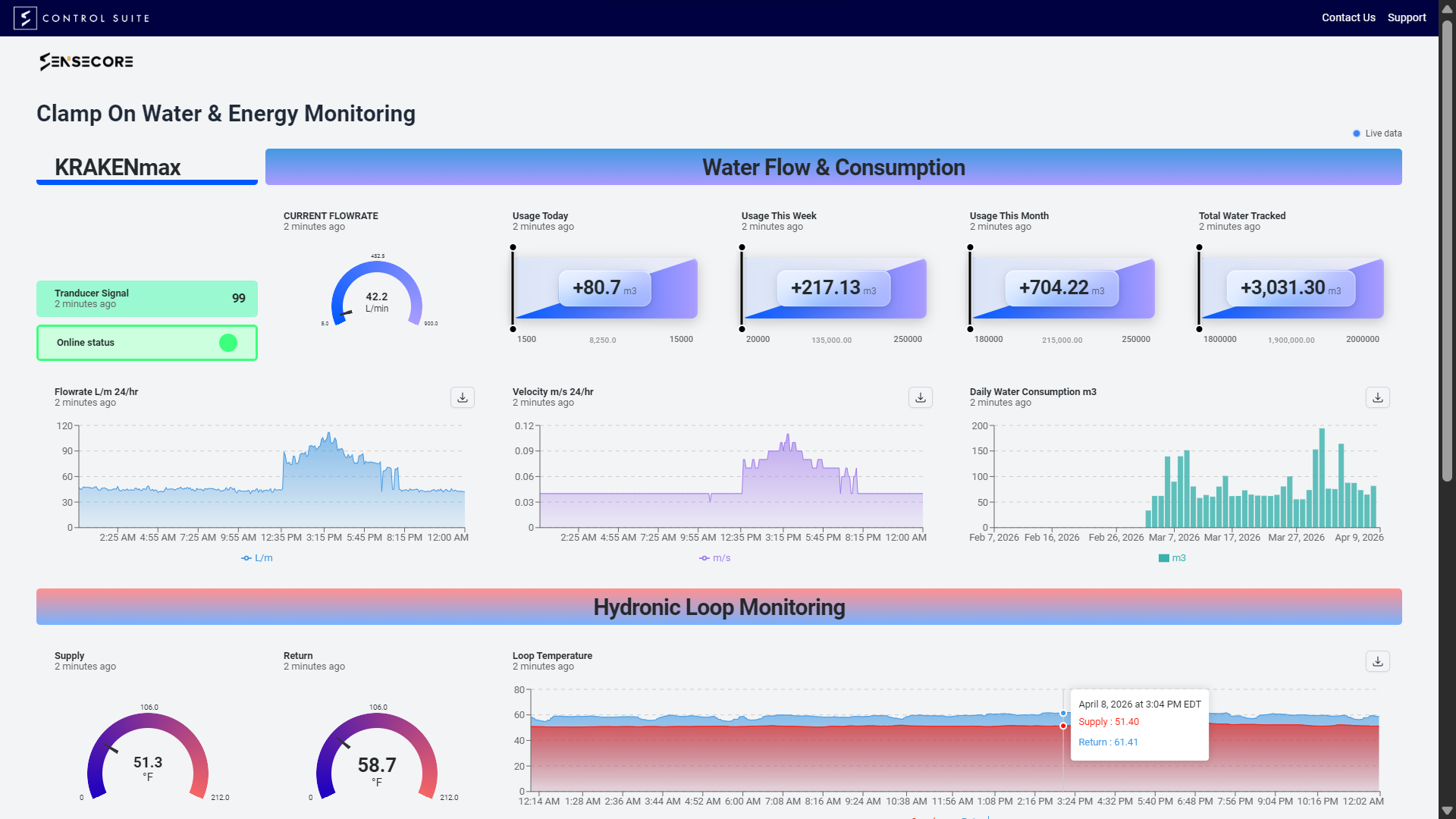
Task: Toggle the m3 legend series
Action: tap(1172, 558)
